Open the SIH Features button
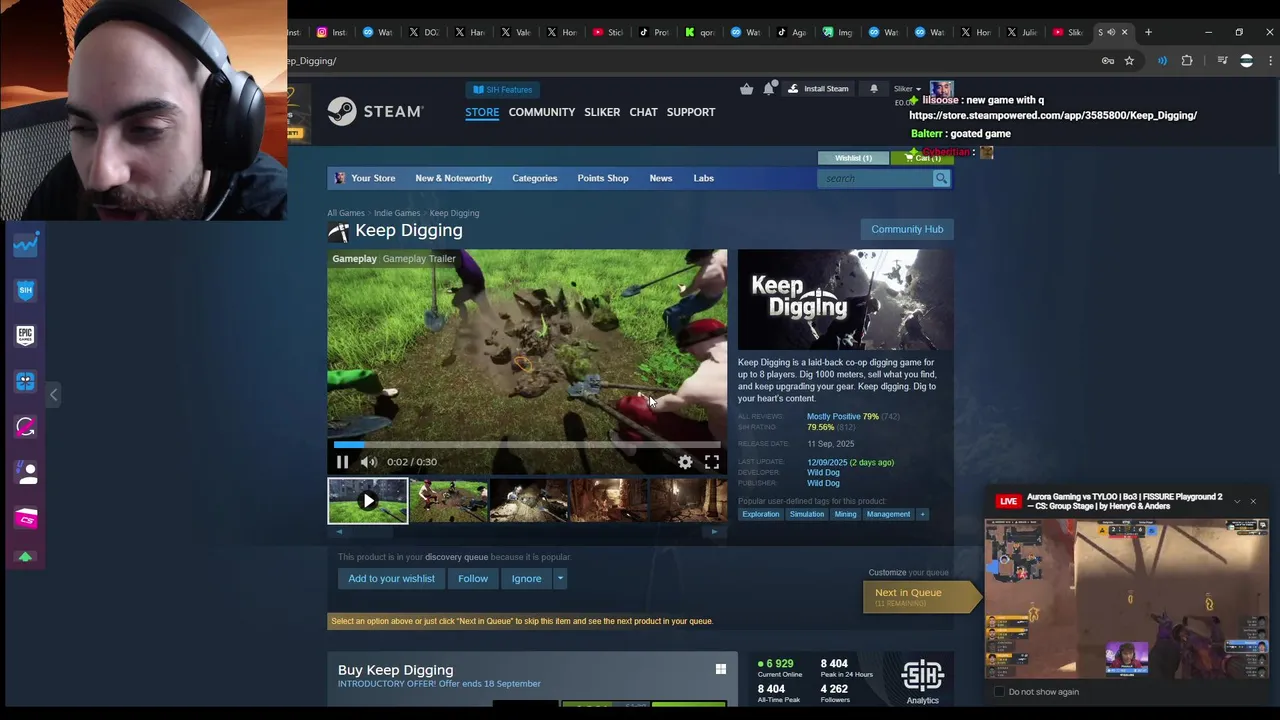This screenshot has width=1280, height=720. click(x=502, y=89)
